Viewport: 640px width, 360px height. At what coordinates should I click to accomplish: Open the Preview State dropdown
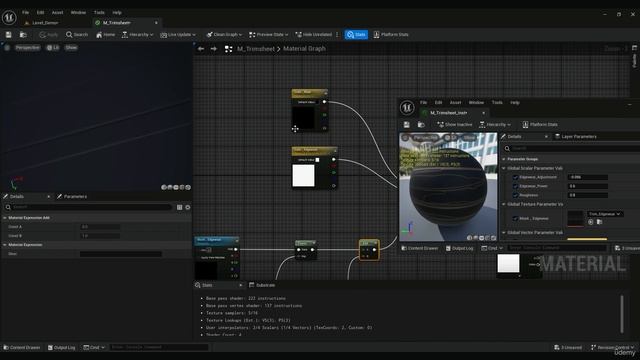pyautogui.click(x=269, y=35)
